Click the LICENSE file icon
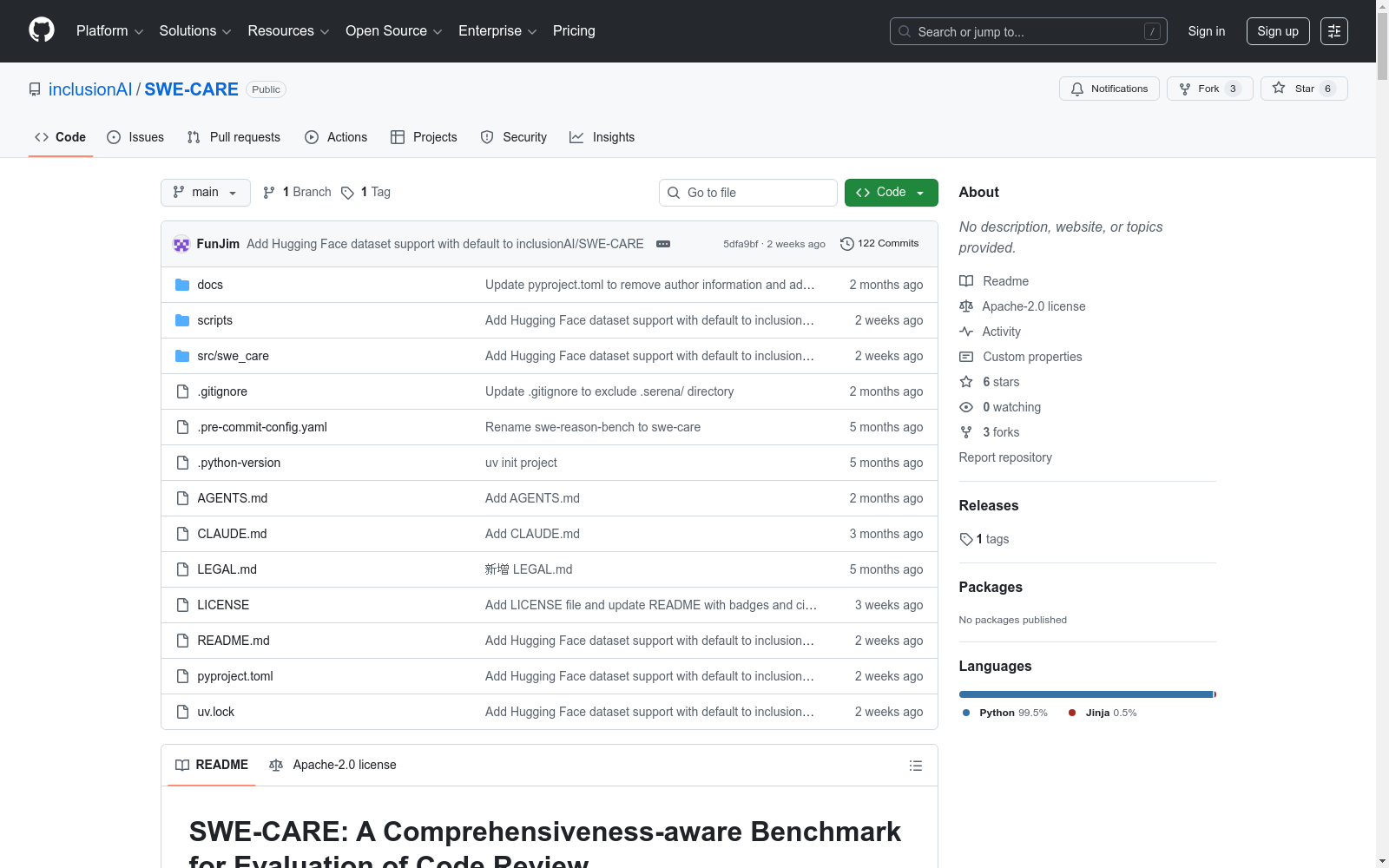Screen dimensions: 1389x868 (182, 605)
